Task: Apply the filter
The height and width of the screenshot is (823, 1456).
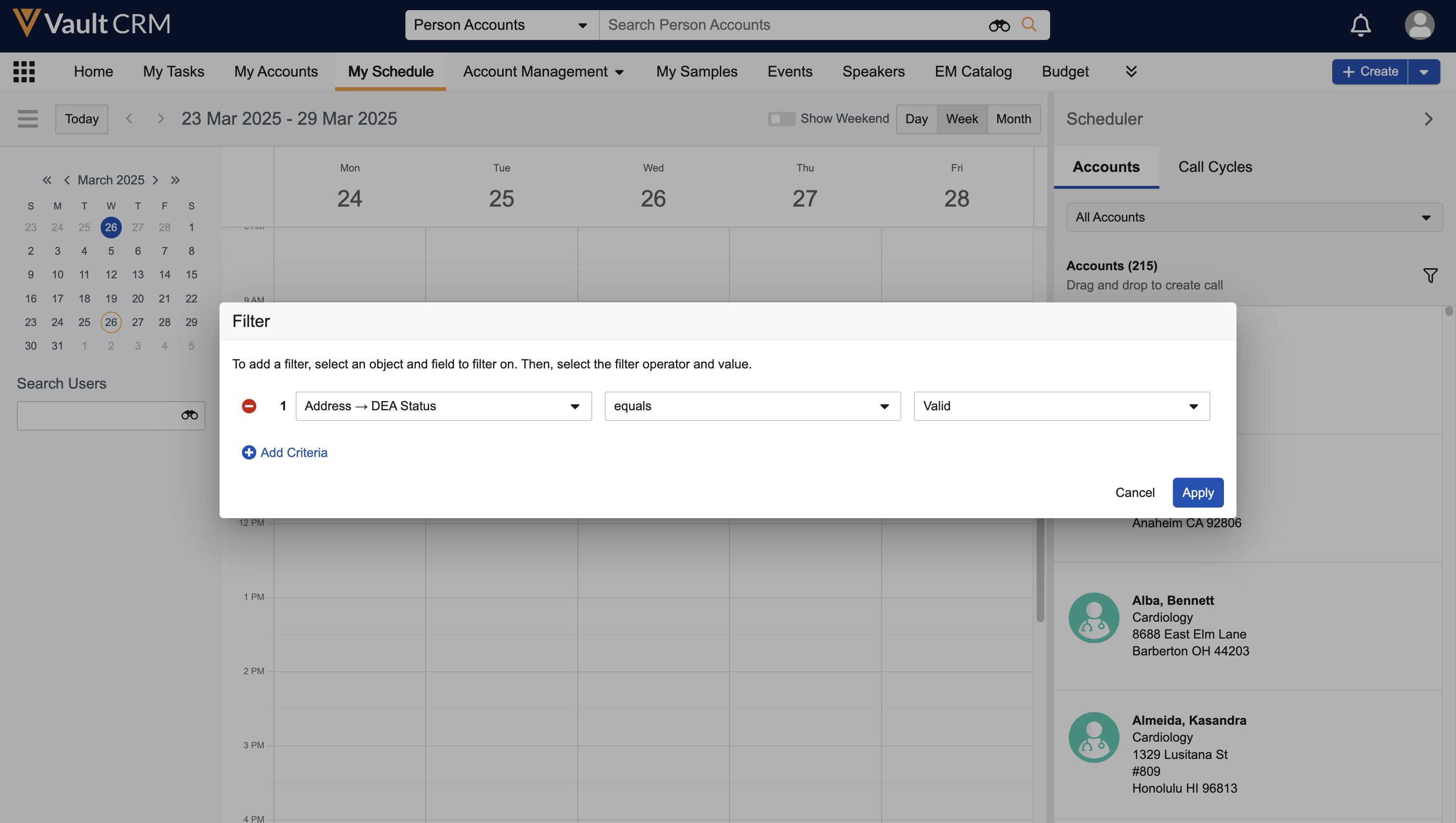Action: (x=1197, y=492)
